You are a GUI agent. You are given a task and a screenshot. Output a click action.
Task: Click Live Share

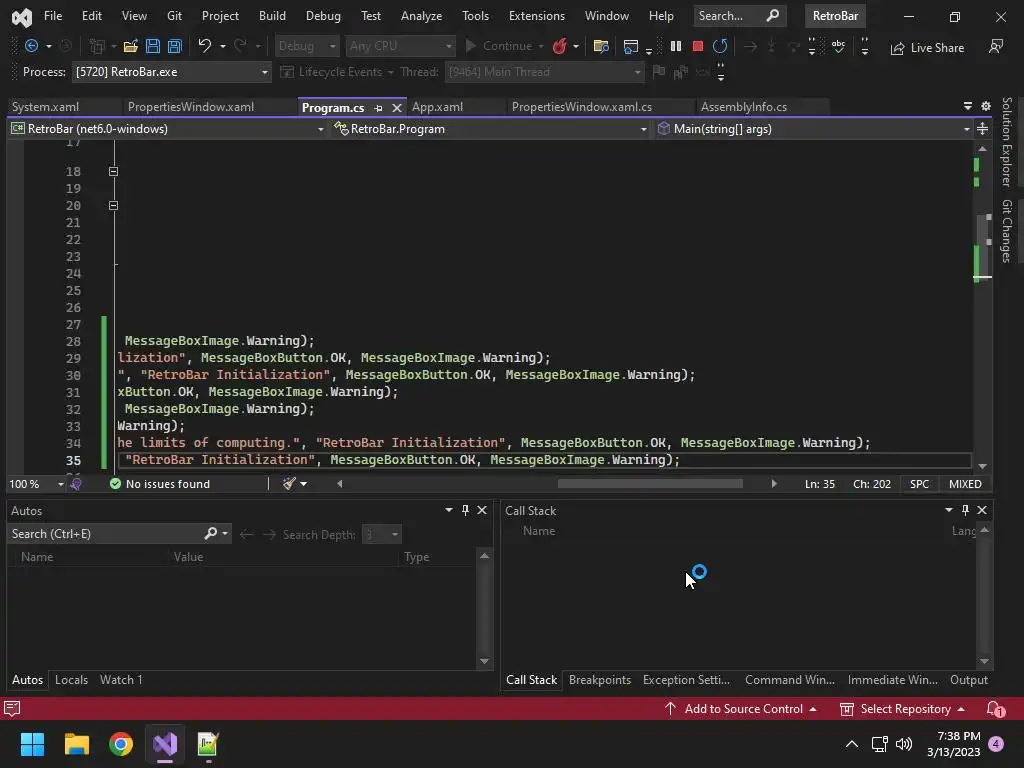click(927, 48)
